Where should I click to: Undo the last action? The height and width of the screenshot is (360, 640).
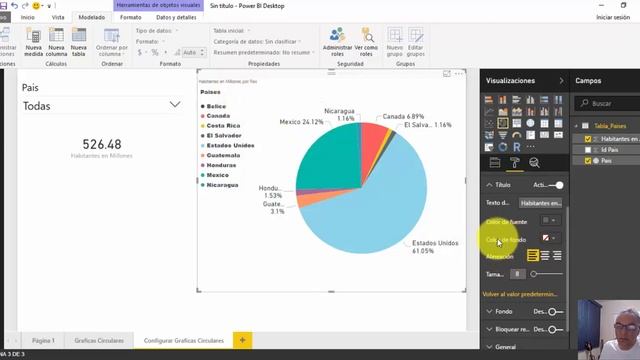15,6
